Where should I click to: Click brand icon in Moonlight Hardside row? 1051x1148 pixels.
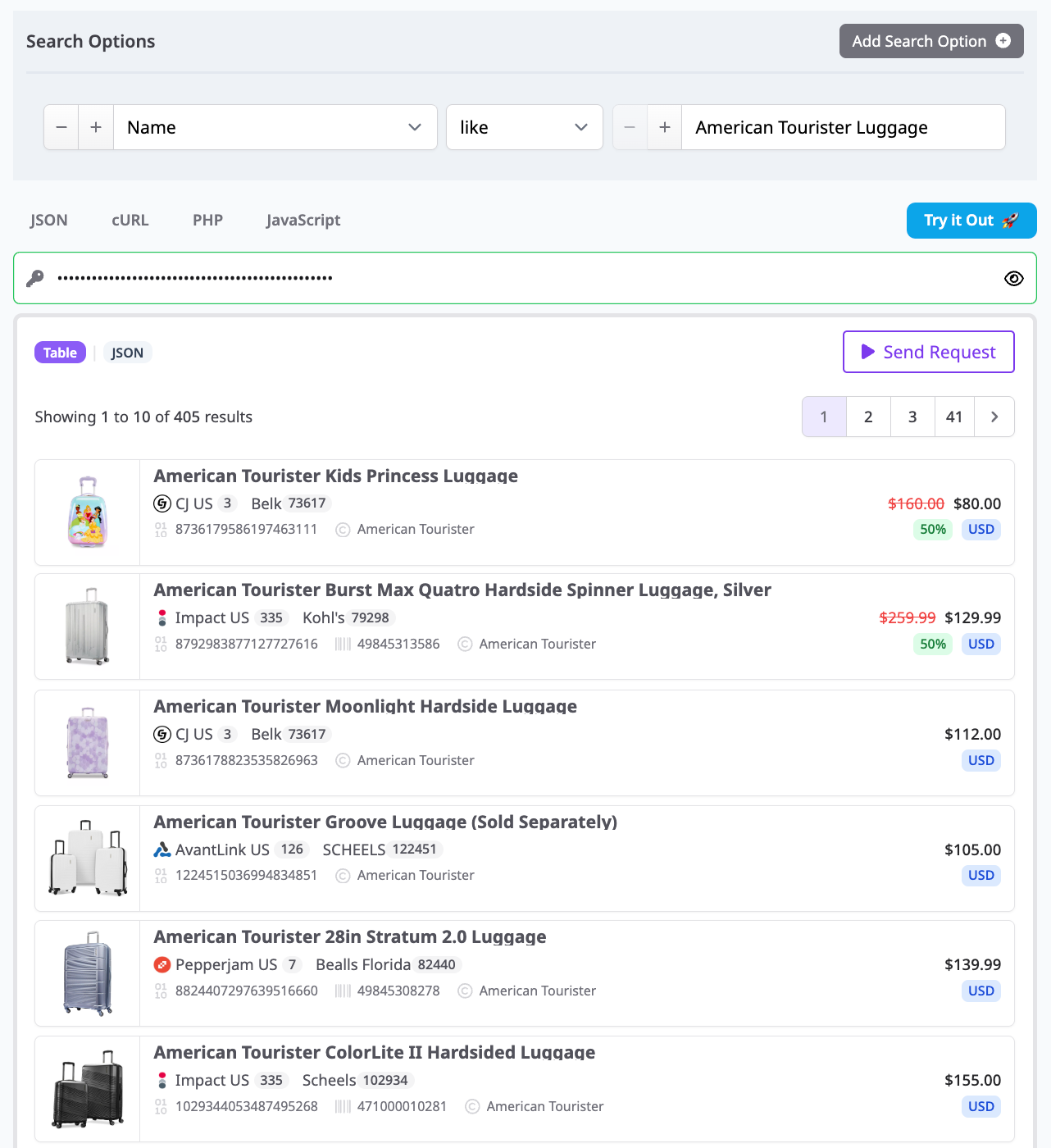pyautogui.click(x=343, y=761)
